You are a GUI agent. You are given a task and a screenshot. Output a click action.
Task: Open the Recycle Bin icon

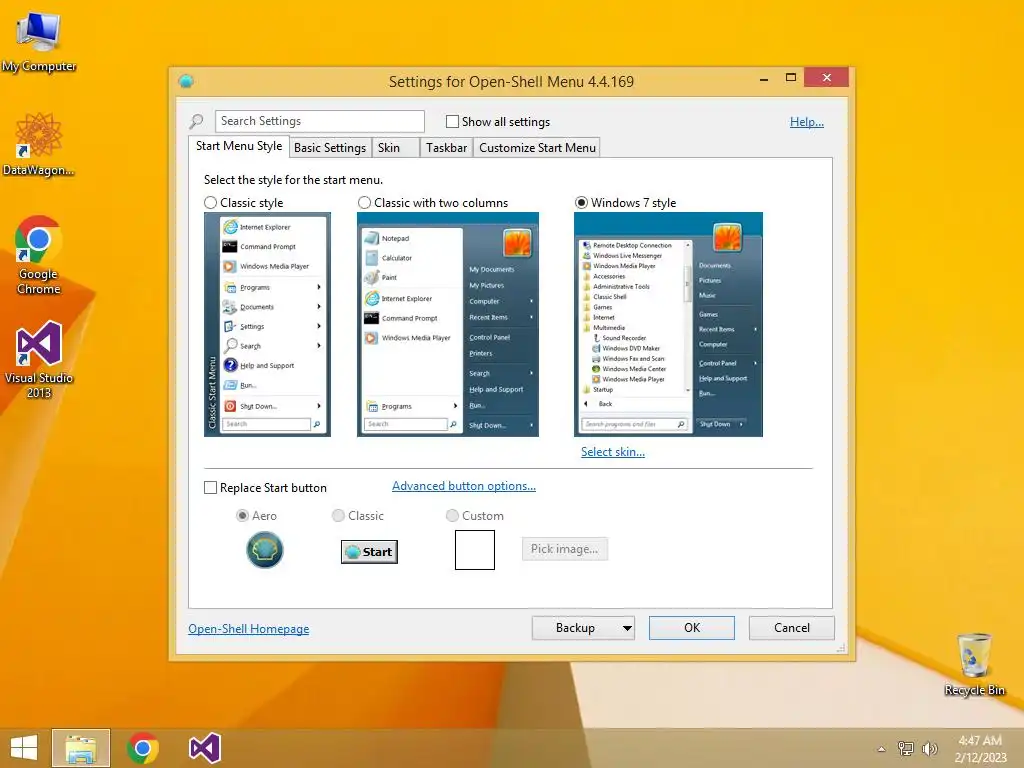click(x=974, y=664)
